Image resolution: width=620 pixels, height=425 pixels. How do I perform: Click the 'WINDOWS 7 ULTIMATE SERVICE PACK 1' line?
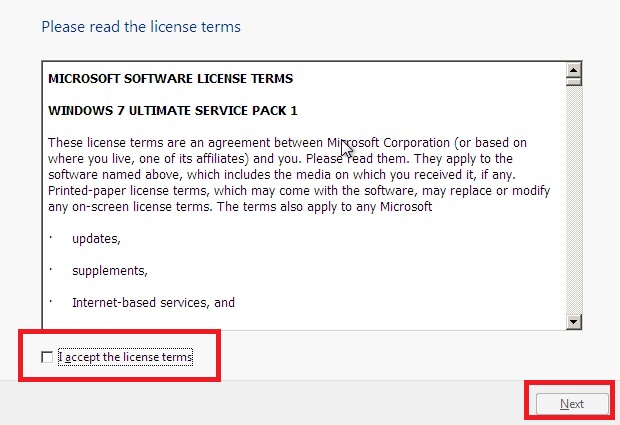173,110
